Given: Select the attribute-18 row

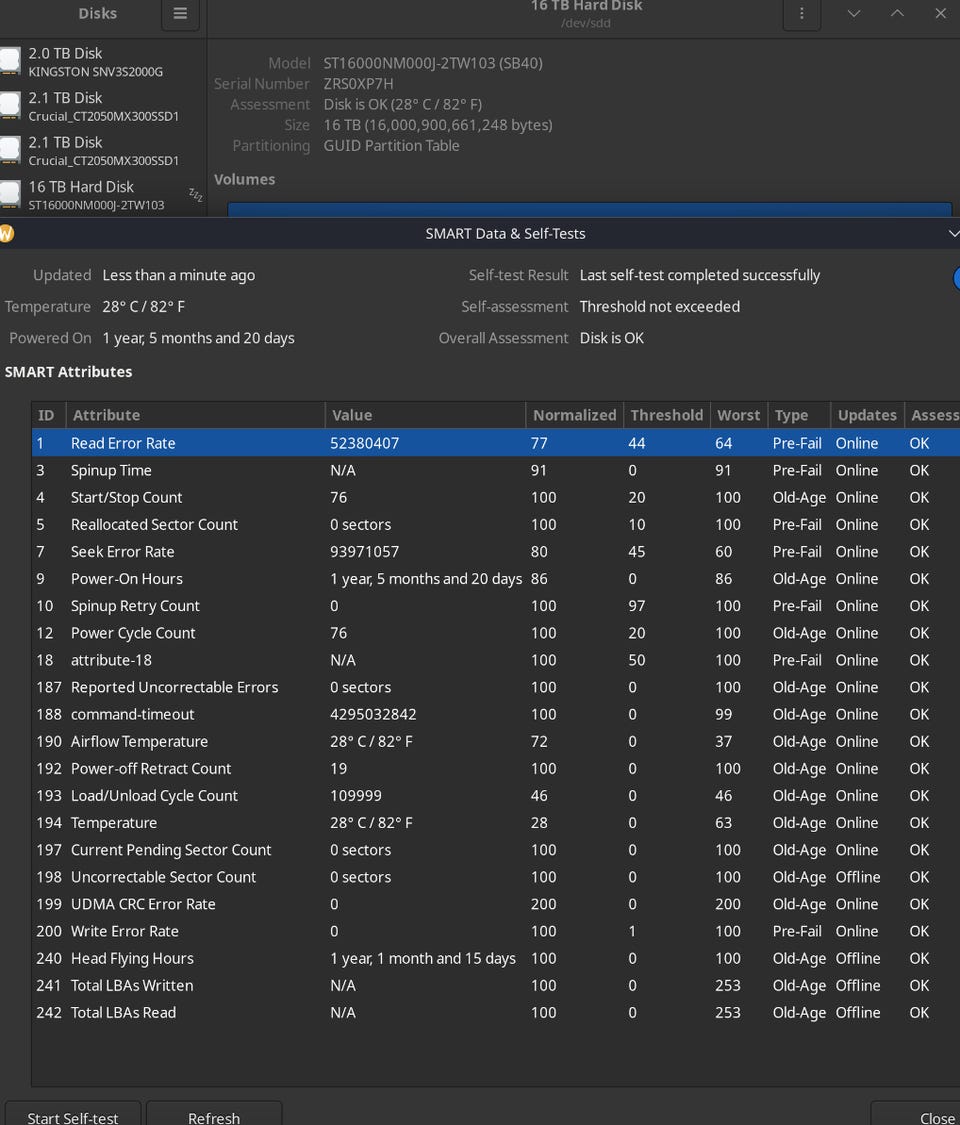Looking at the screenshot, I should click(496, 660).
